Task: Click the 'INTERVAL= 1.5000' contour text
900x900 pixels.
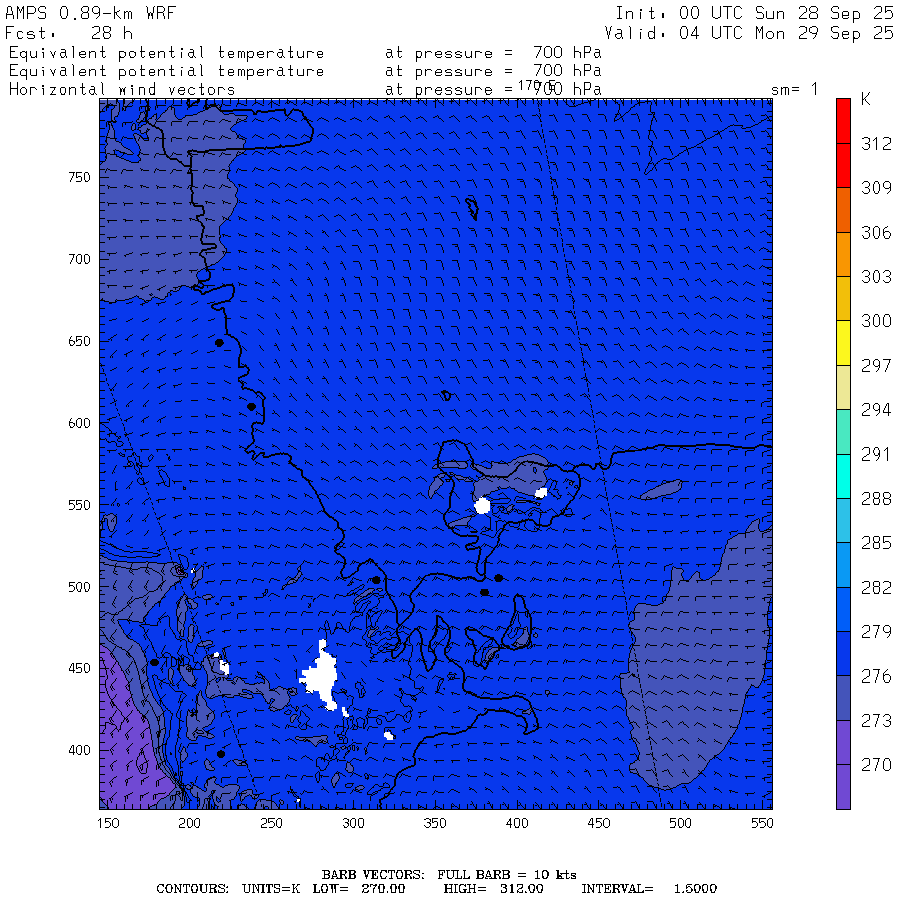Action: click(649, 889)
